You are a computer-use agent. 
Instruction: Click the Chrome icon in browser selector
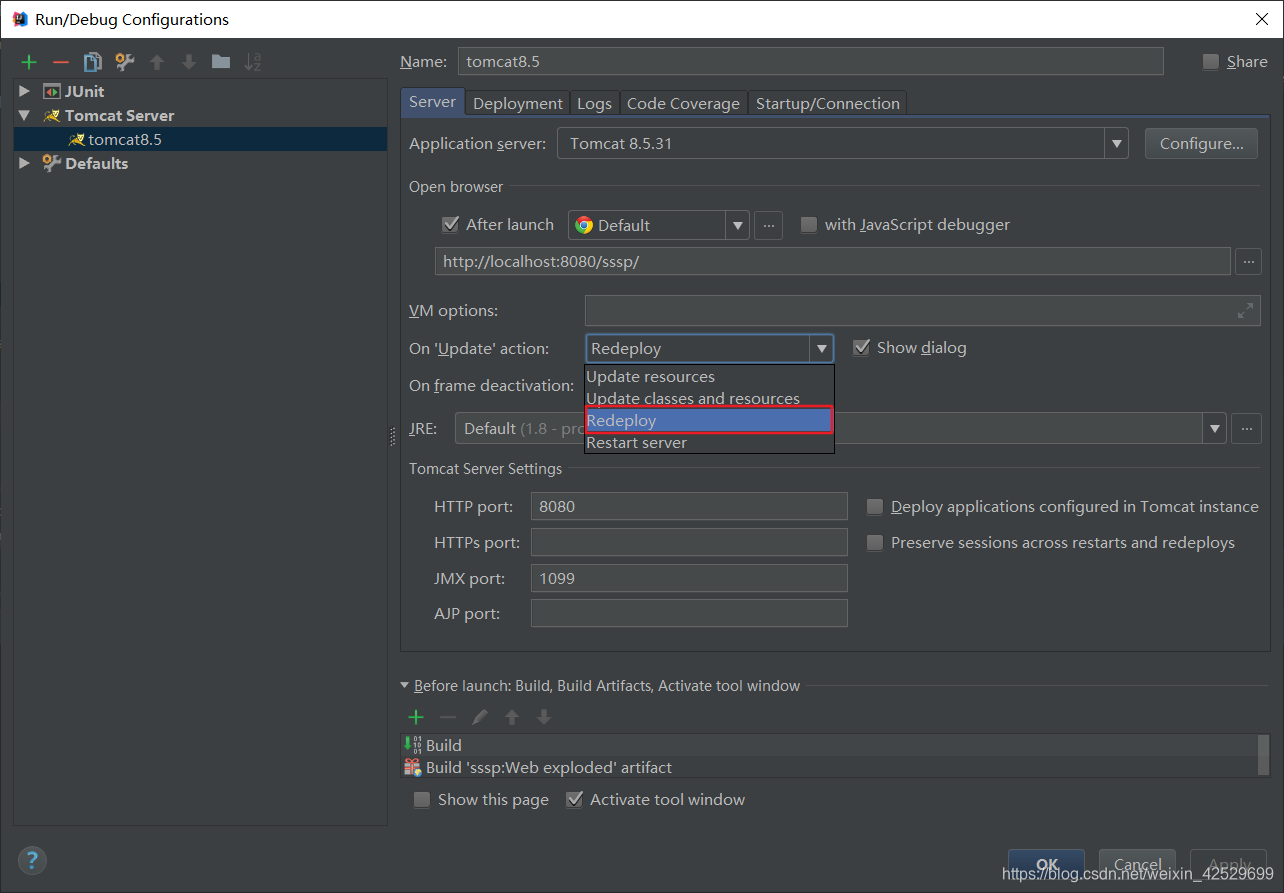click(584, 225)
